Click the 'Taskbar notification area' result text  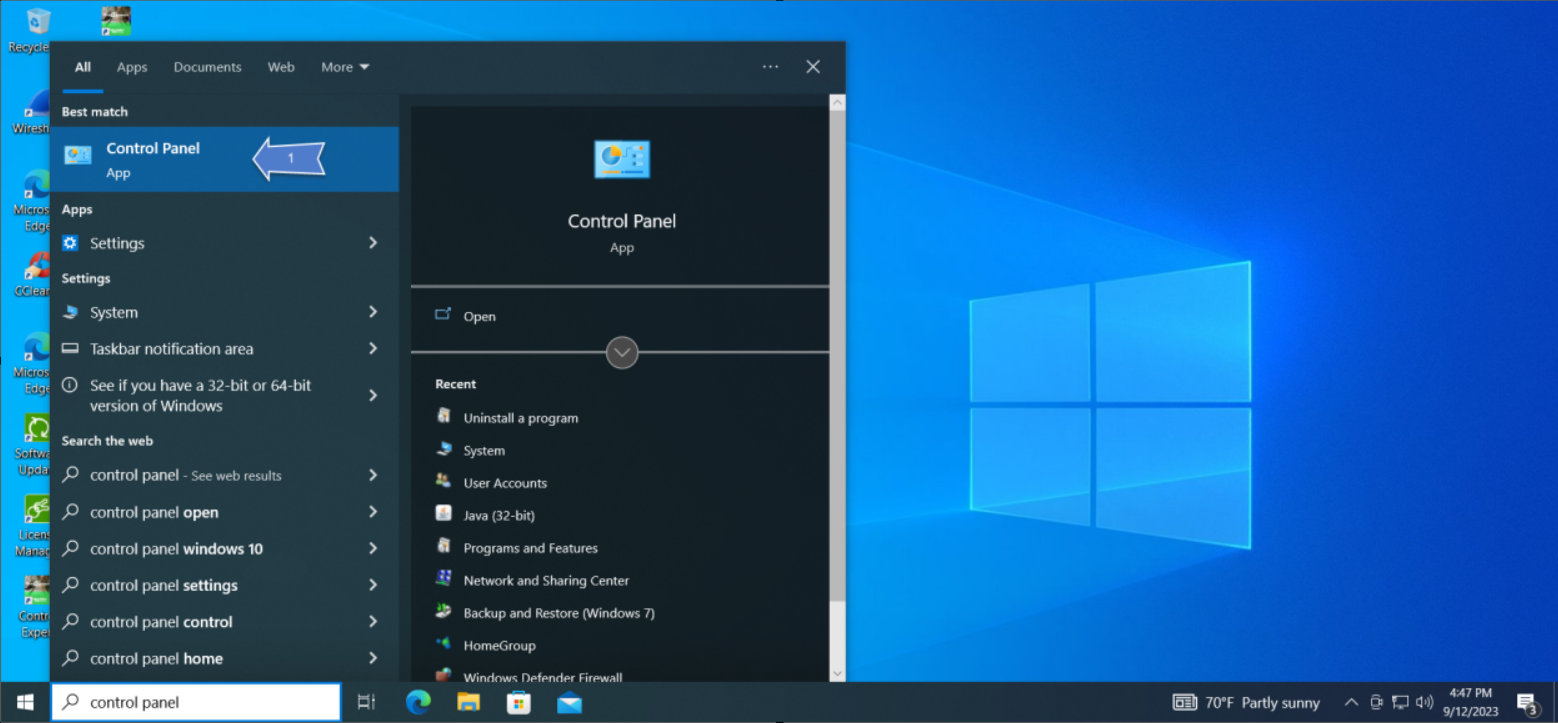pyautogui.click(x=171, y=349)
